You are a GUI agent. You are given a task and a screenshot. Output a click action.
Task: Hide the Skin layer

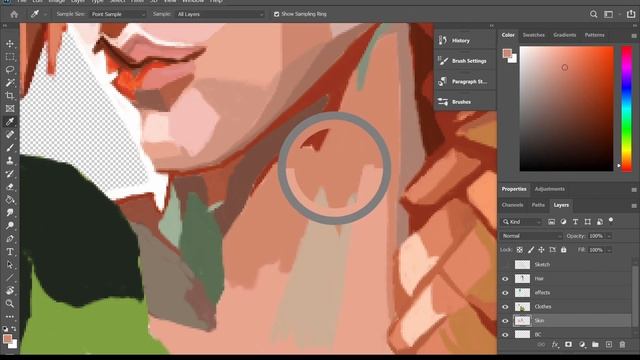[505, 321]
